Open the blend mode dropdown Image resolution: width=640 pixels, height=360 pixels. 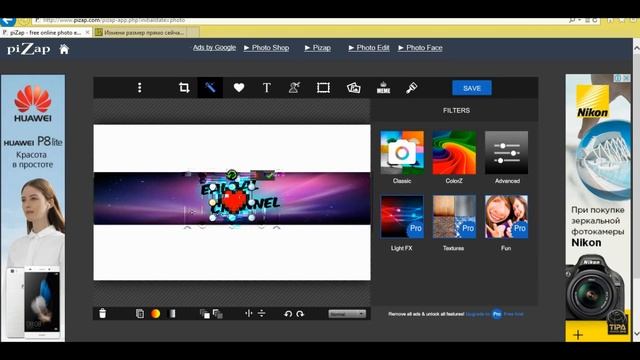pyautogui.click(x=347, y=313)
